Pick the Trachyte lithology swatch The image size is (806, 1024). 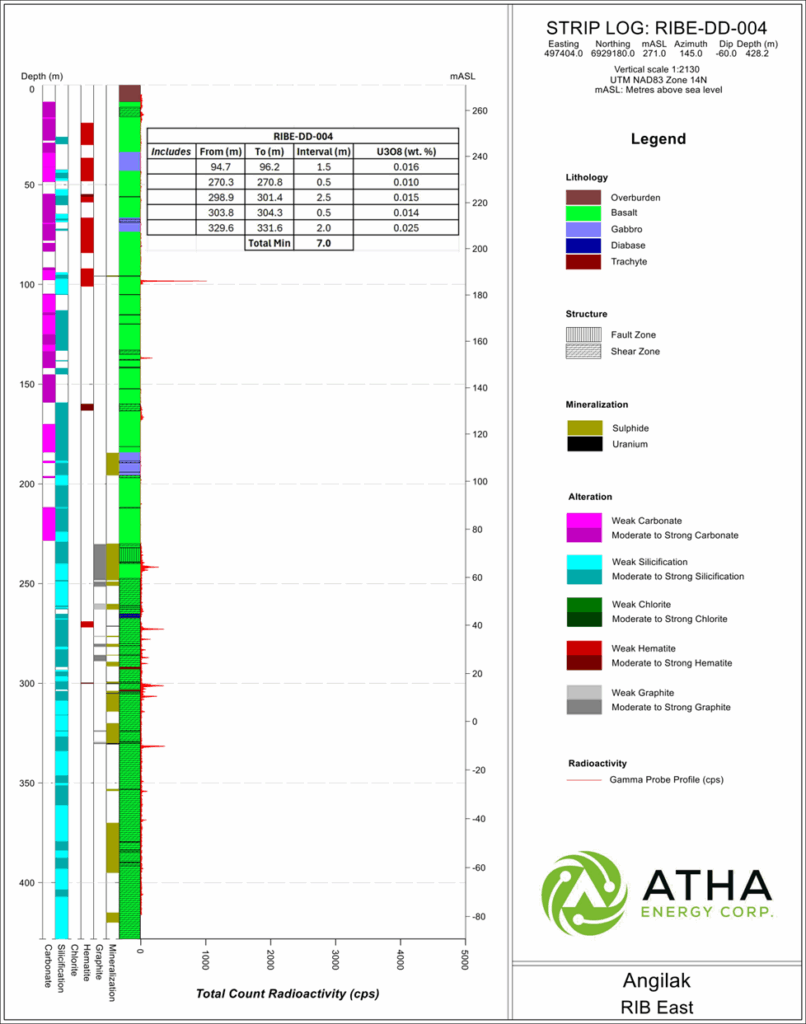(x=584, y=261)
